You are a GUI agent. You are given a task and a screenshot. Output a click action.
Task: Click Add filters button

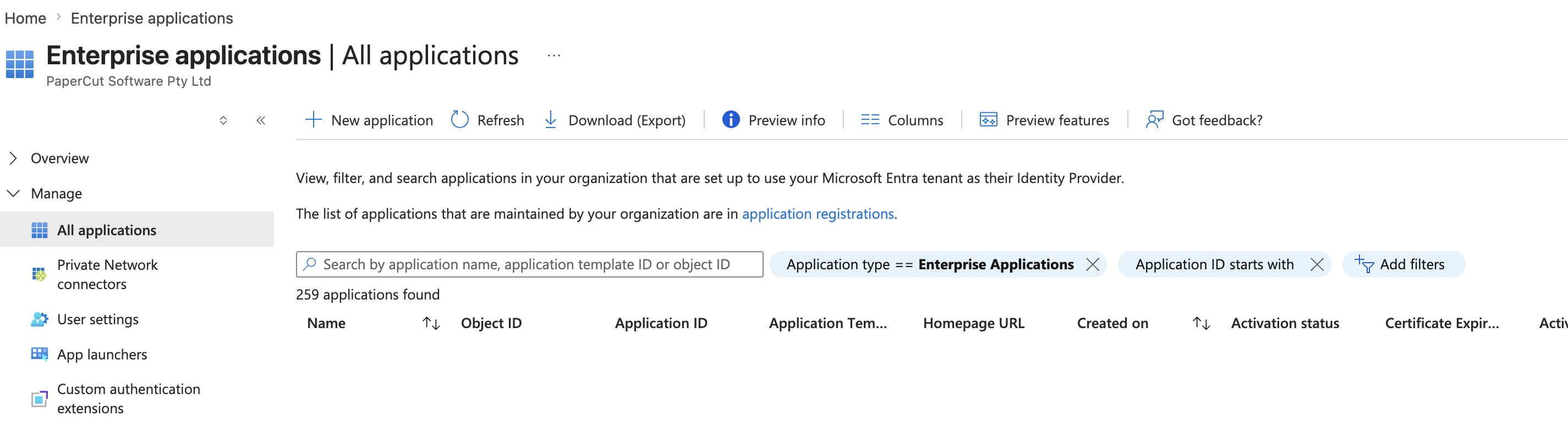[x=1403, y=264]
